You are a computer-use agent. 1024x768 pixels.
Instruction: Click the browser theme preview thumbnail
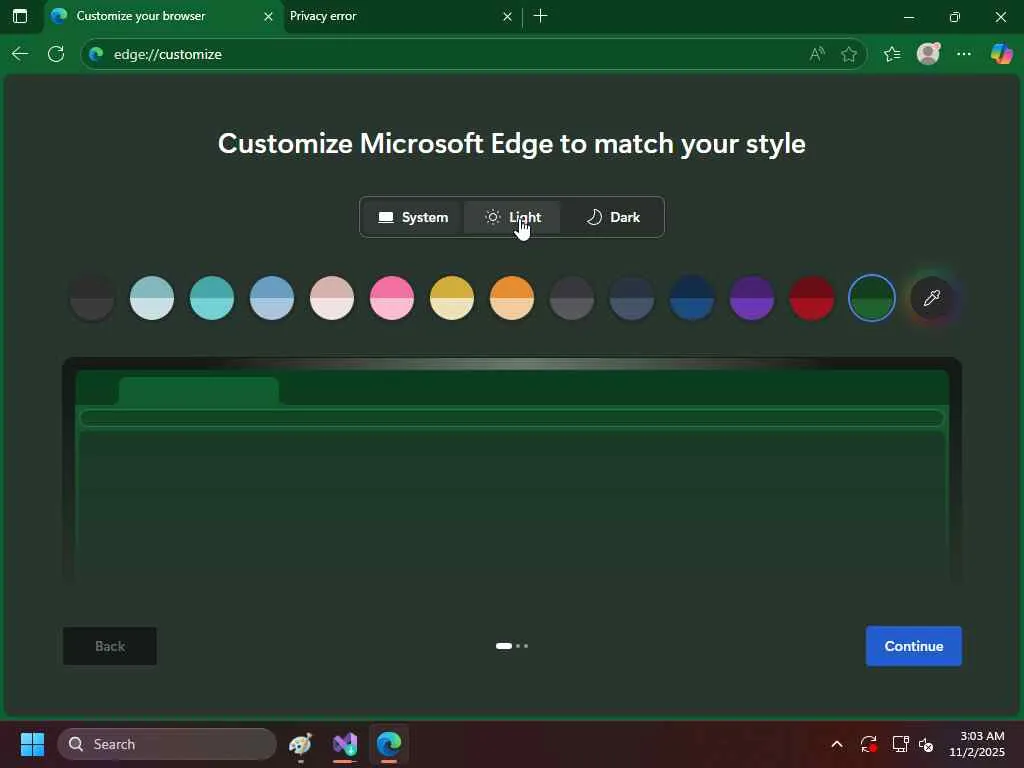[x=512, y=470]
